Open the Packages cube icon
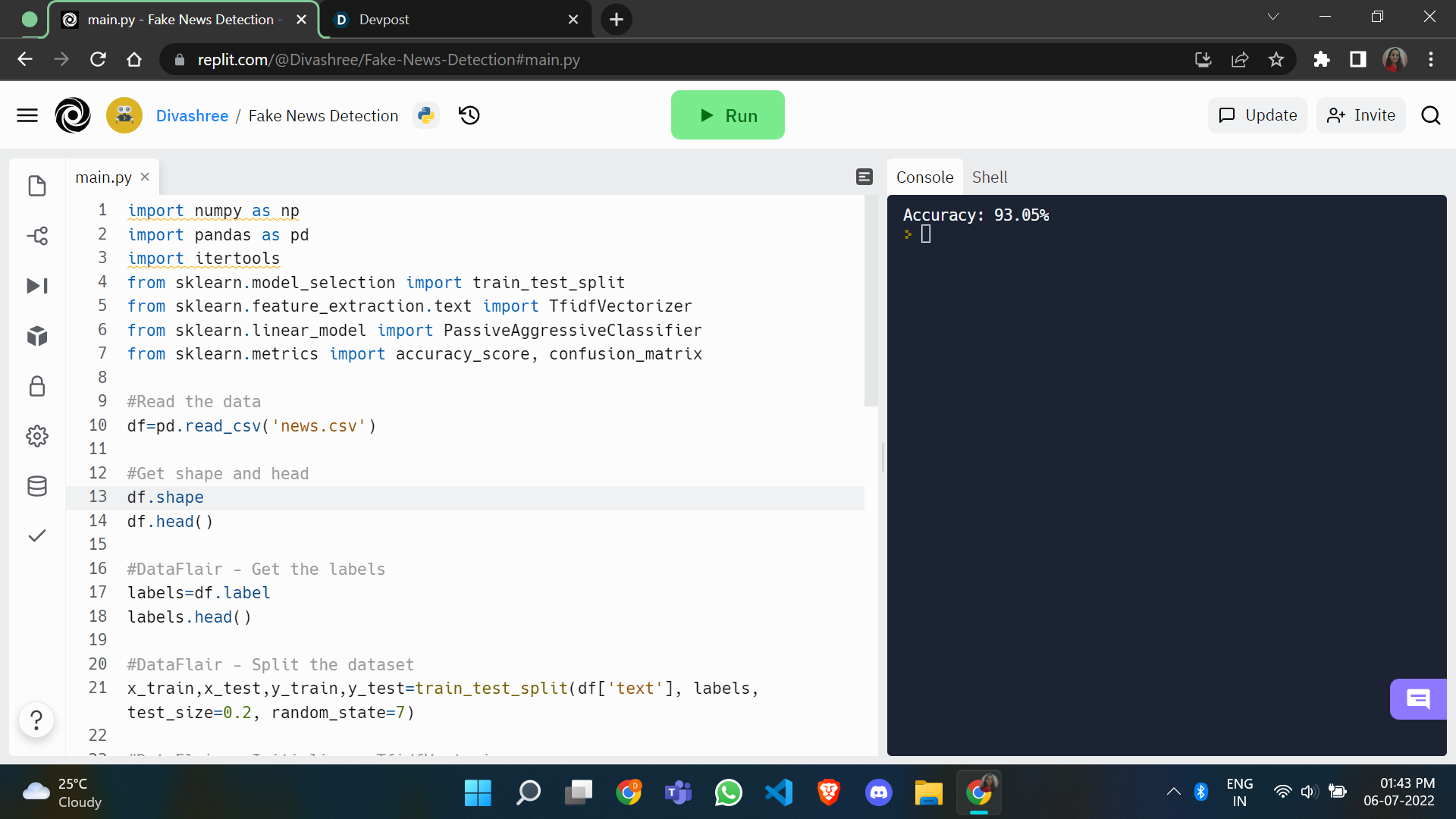 pos(36,336)
